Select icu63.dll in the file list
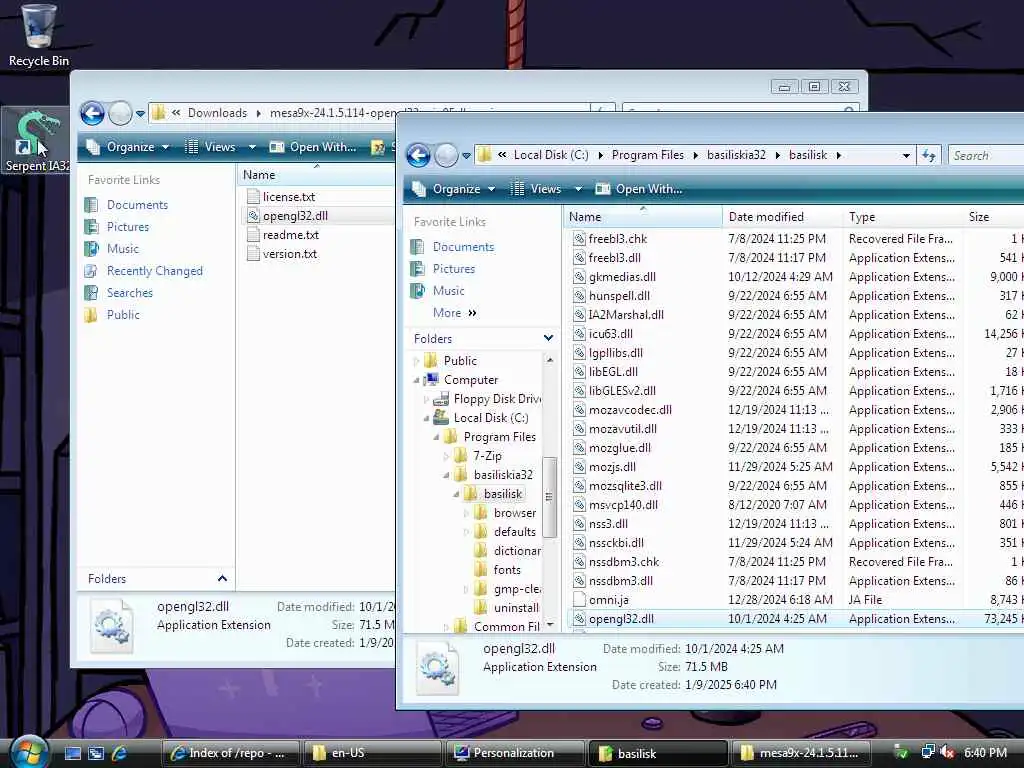Viewport: 1024px width, 768px height. click(610, 334)
